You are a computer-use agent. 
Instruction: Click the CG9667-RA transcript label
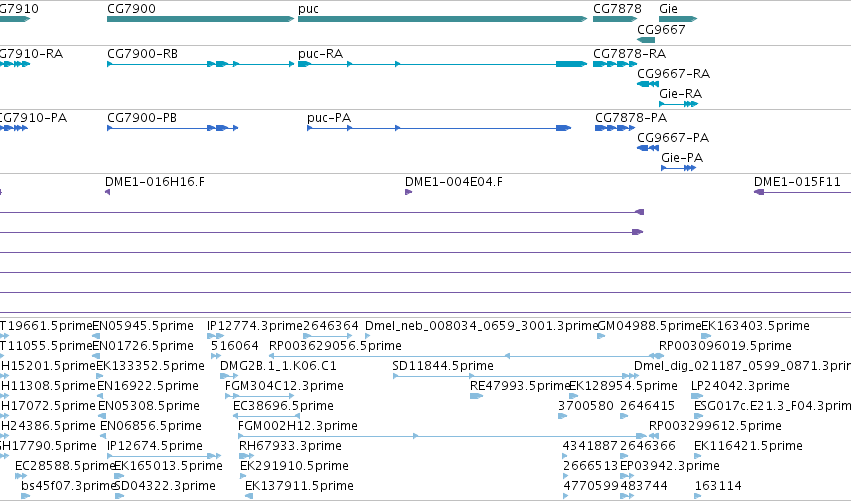coord(674,74)
